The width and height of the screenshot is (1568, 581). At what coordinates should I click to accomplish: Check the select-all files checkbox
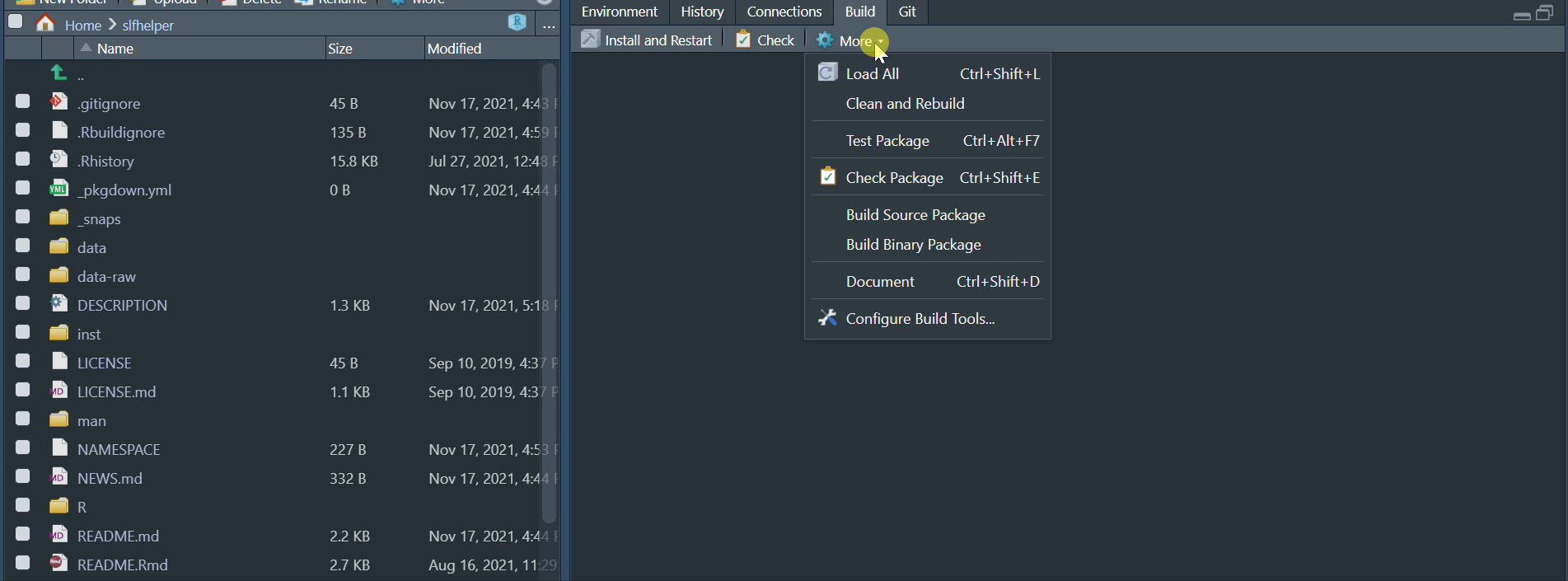pyautogui.click(x=14, y=21)
